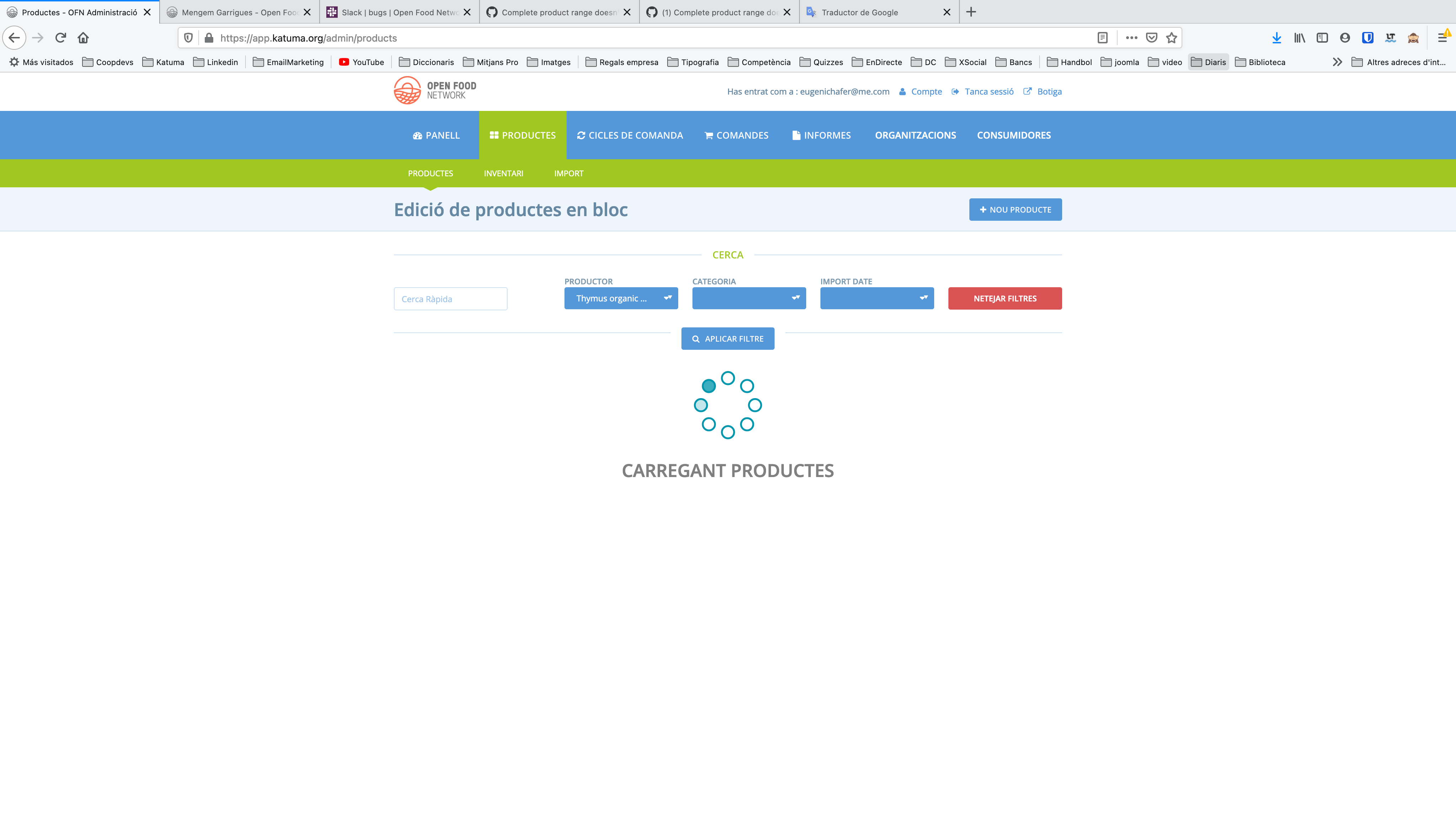Bookmark this page with the star icon
This screenshot has height=819, width=1456.
[x=1172, y=38]
